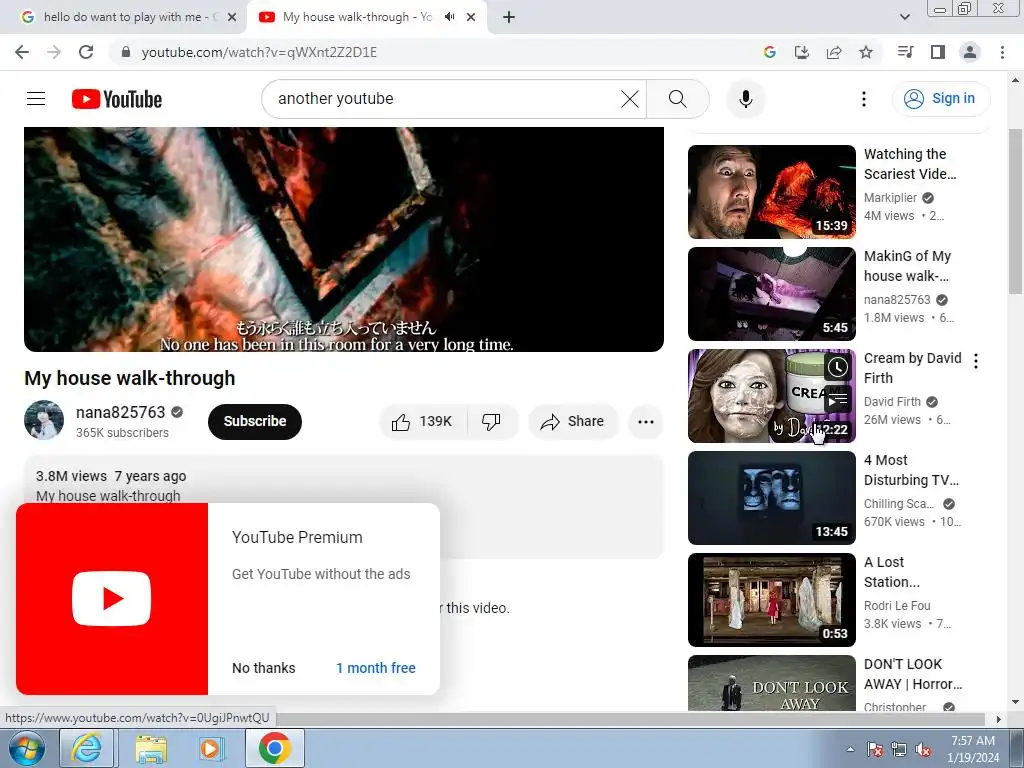Subscribe to nana825763
1024x768 pixels.
click(255, 422)
